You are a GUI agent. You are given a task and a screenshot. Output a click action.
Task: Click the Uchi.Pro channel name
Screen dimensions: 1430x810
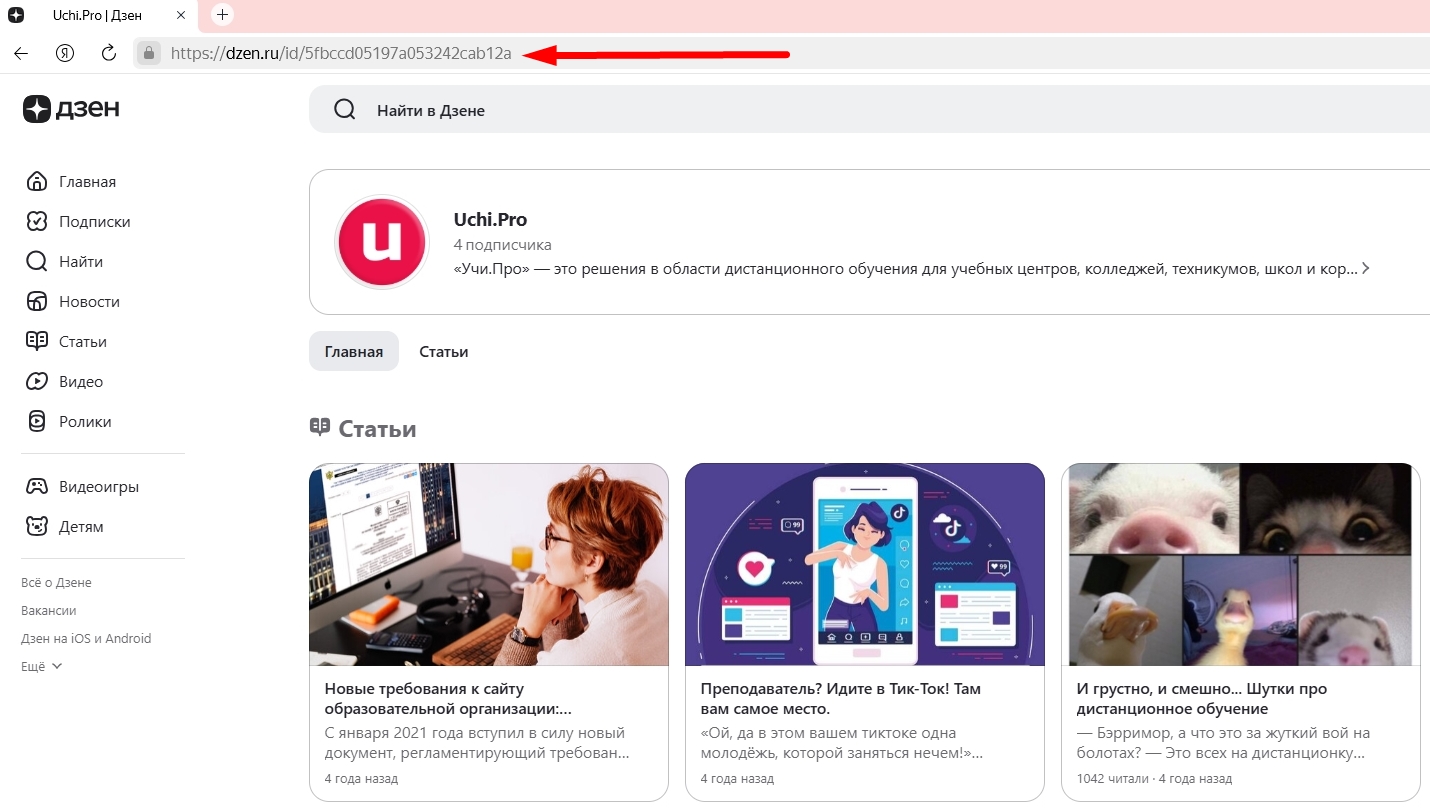(490, 219)
